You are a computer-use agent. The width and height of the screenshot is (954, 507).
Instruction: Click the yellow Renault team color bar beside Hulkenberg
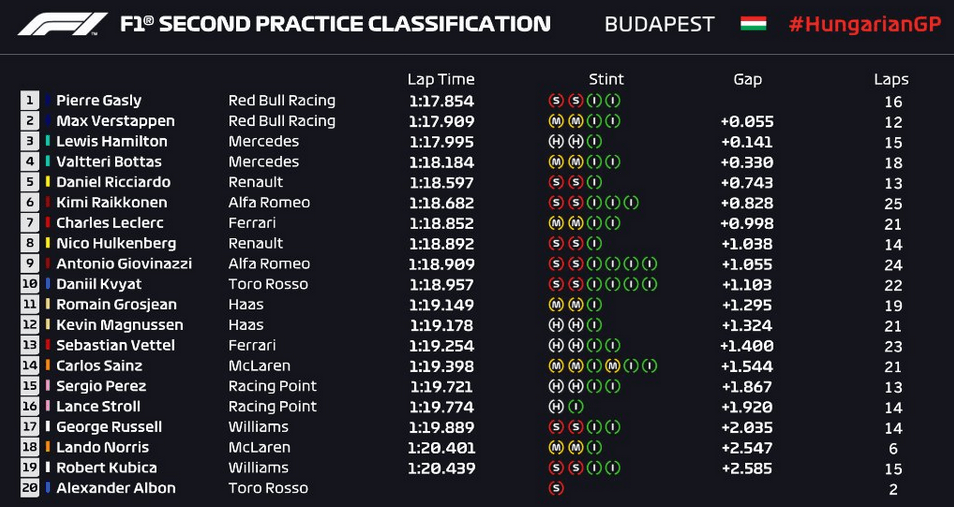[x=48, y=243]
